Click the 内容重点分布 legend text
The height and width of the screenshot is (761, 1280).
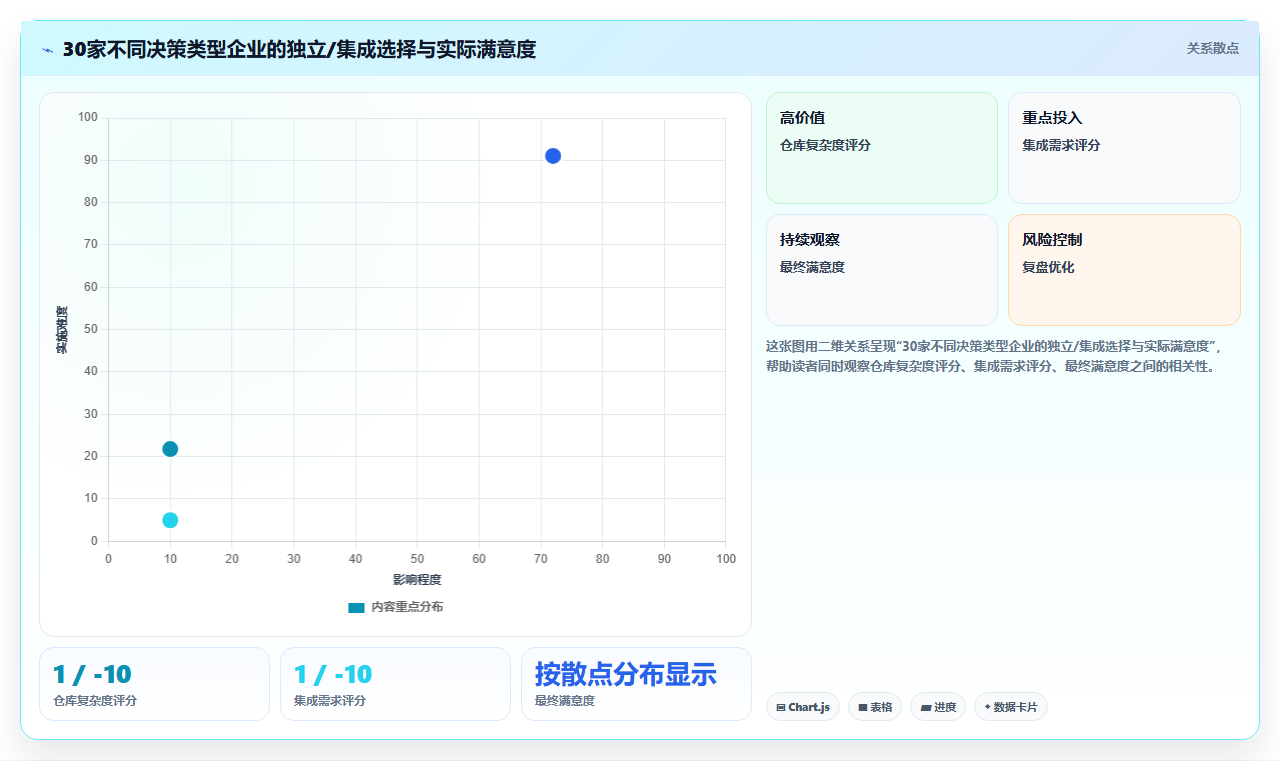(407, 607)
